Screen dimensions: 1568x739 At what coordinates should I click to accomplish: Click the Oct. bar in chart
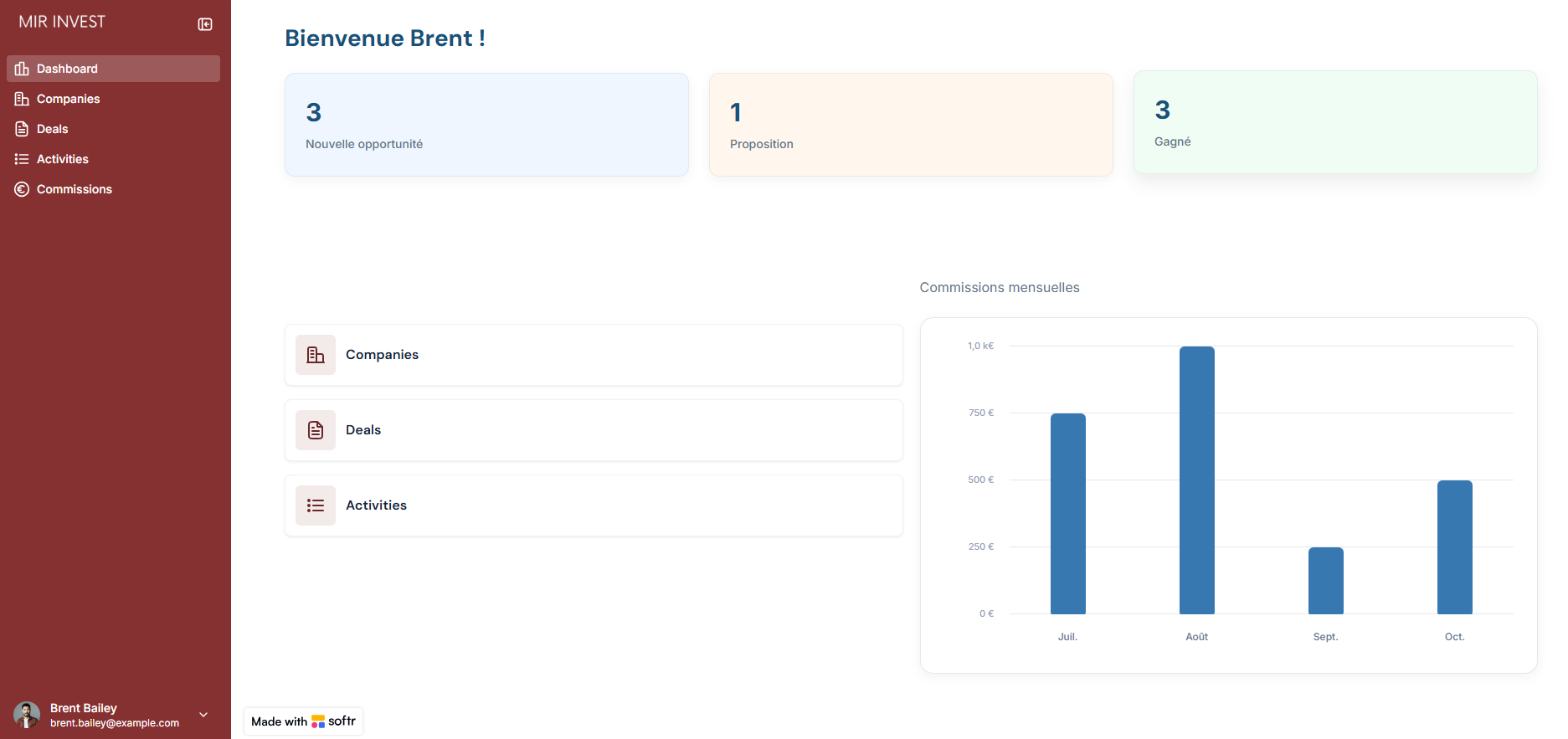click(1455, 547)
